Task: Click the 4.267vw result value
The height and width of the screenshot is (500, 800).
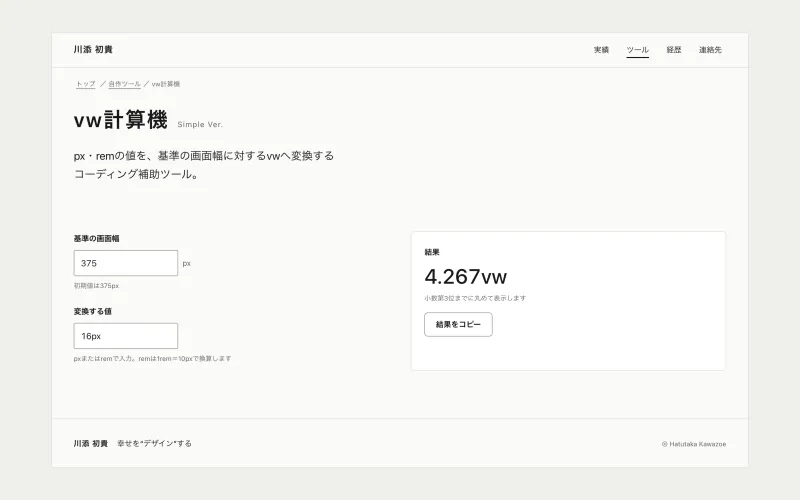Action: 465,277
